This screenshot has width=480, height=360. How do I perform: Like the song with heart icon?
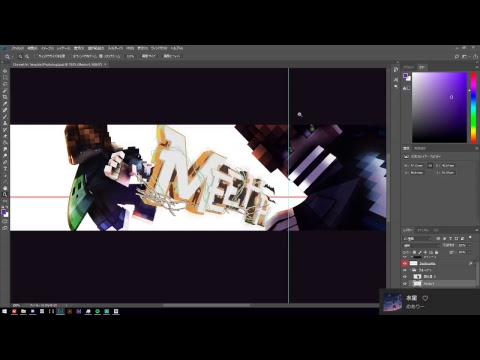425,298
